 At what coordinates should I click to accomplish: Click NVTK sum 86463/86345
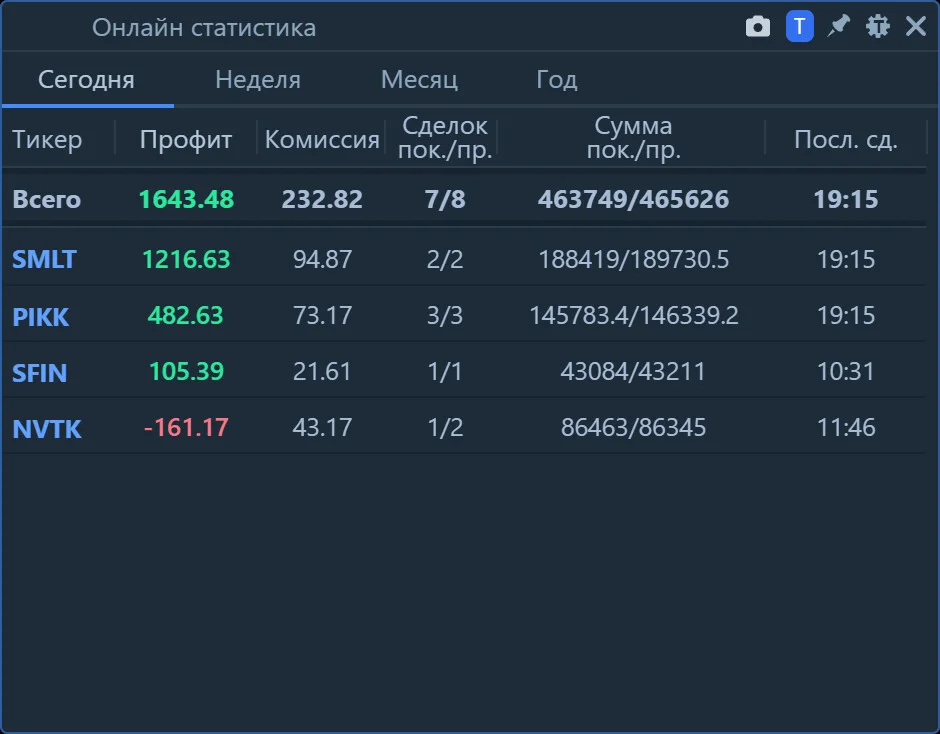(634, 428)
